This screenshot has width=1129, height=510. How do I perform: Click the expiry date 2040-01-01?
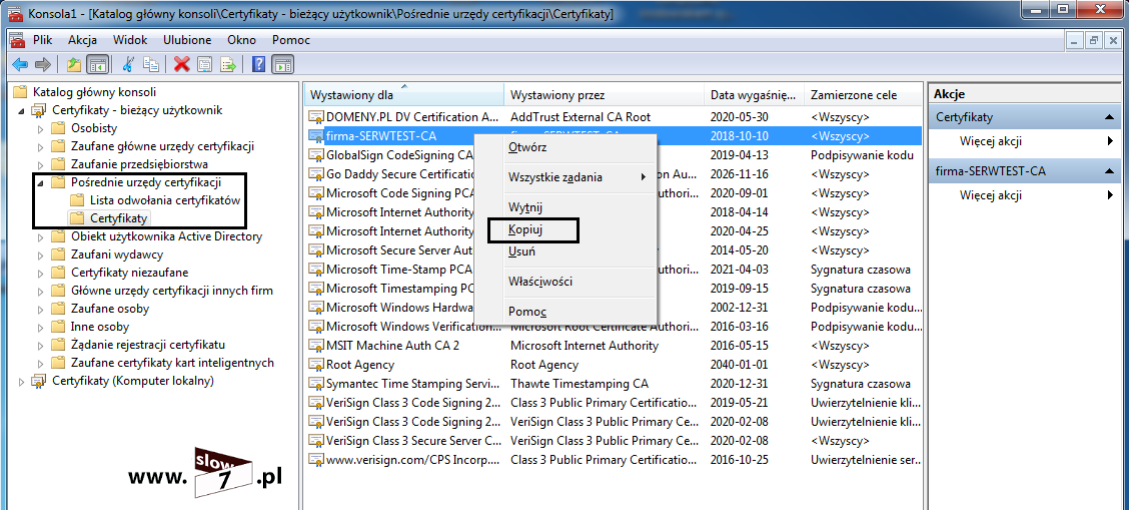tap(739, 364)
